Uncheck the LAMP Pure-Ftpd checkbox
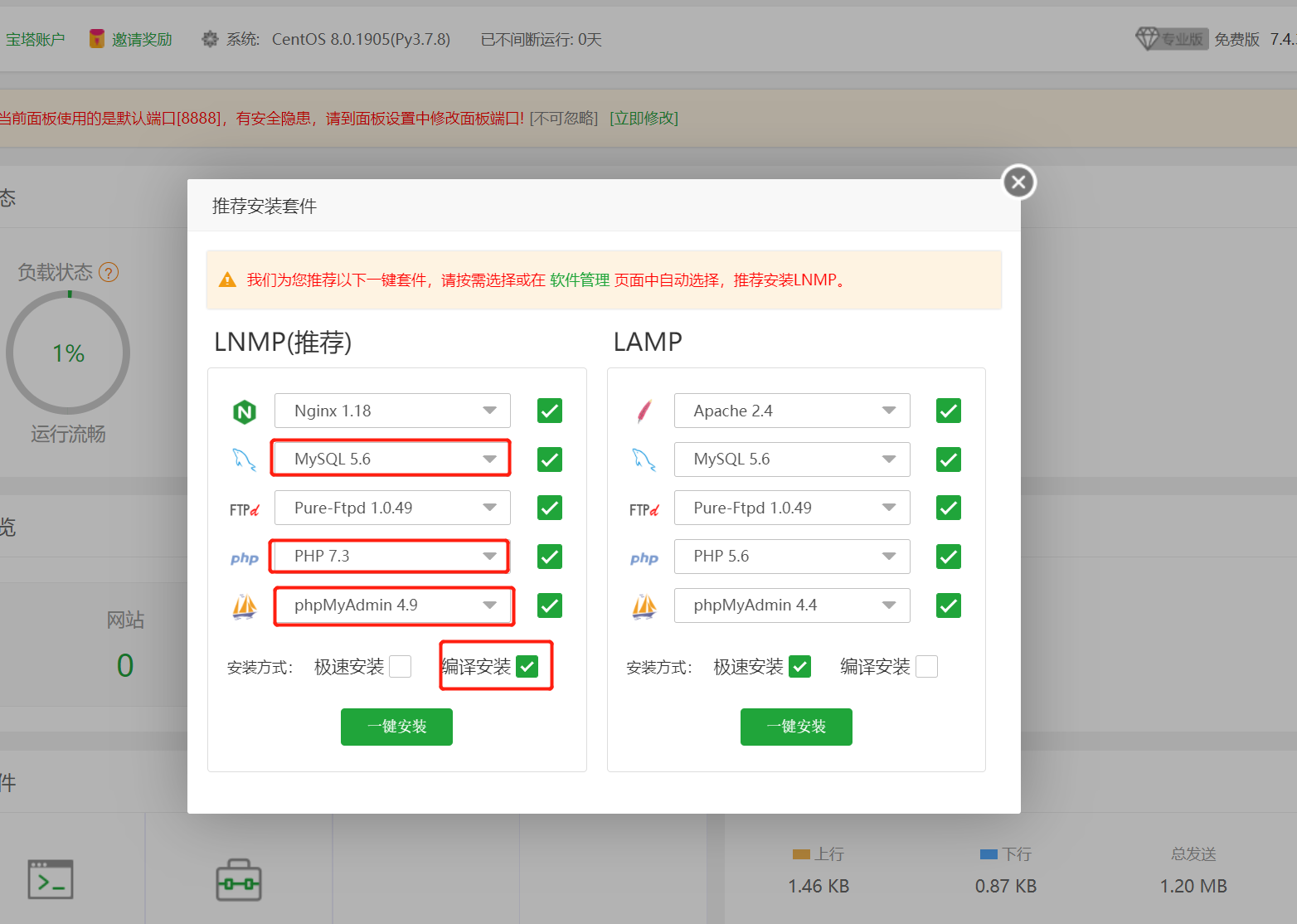 tap(949, 508)
